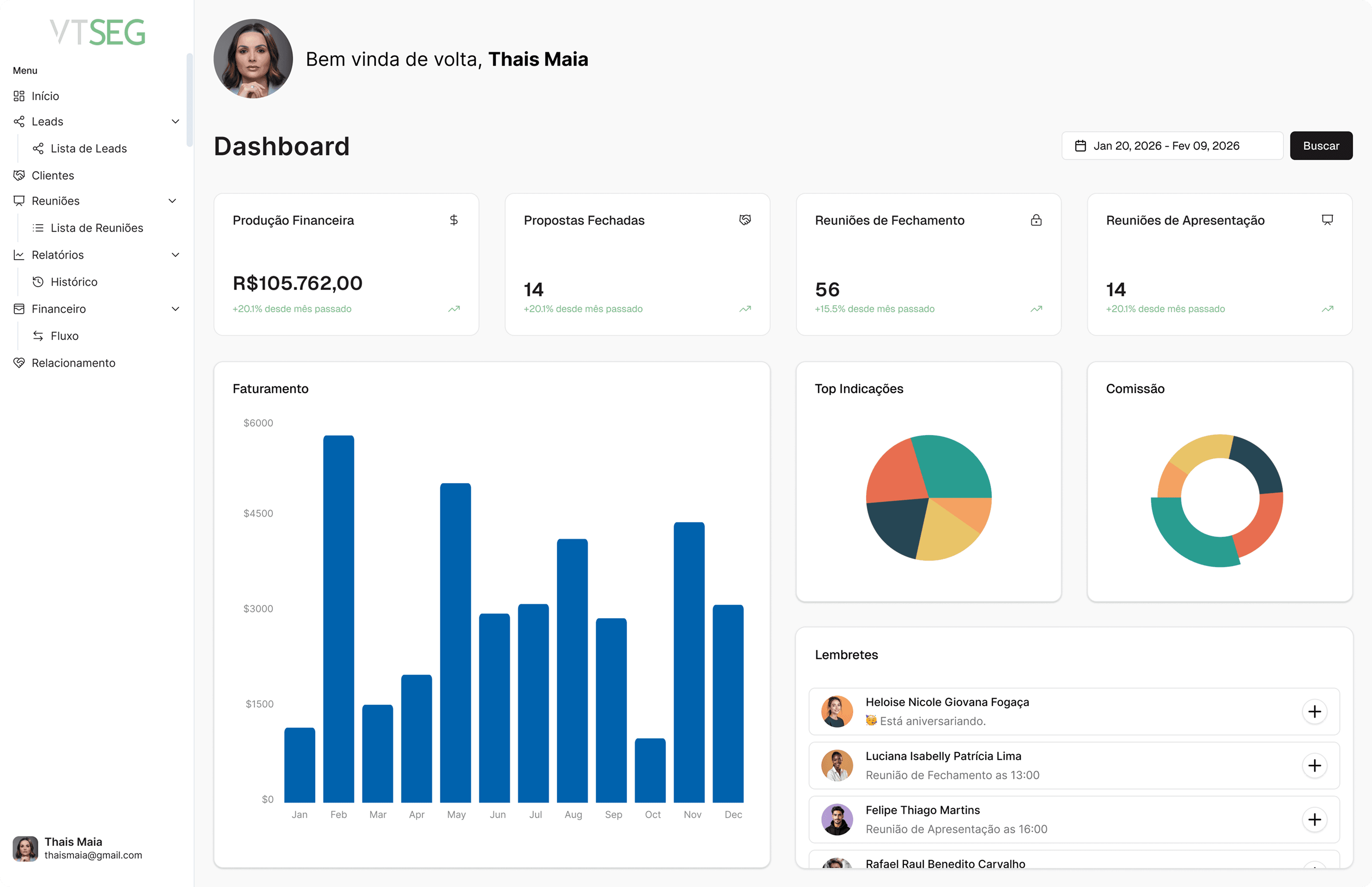Open Lista de Leads menu item
Screen dimensions: 1372x887
click(x=89, y=148)
